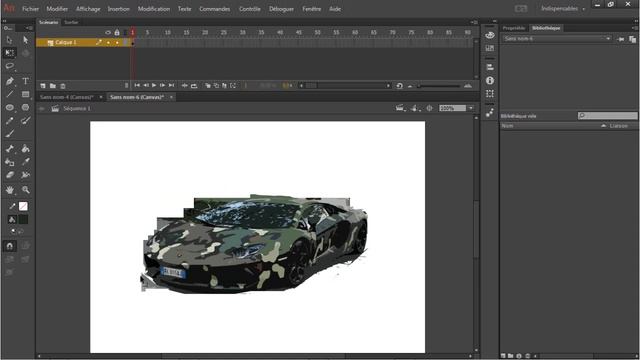This screenshot has width=640, height=360.
Task: Switch to the Propriétés tab
Action: (514, 28)
